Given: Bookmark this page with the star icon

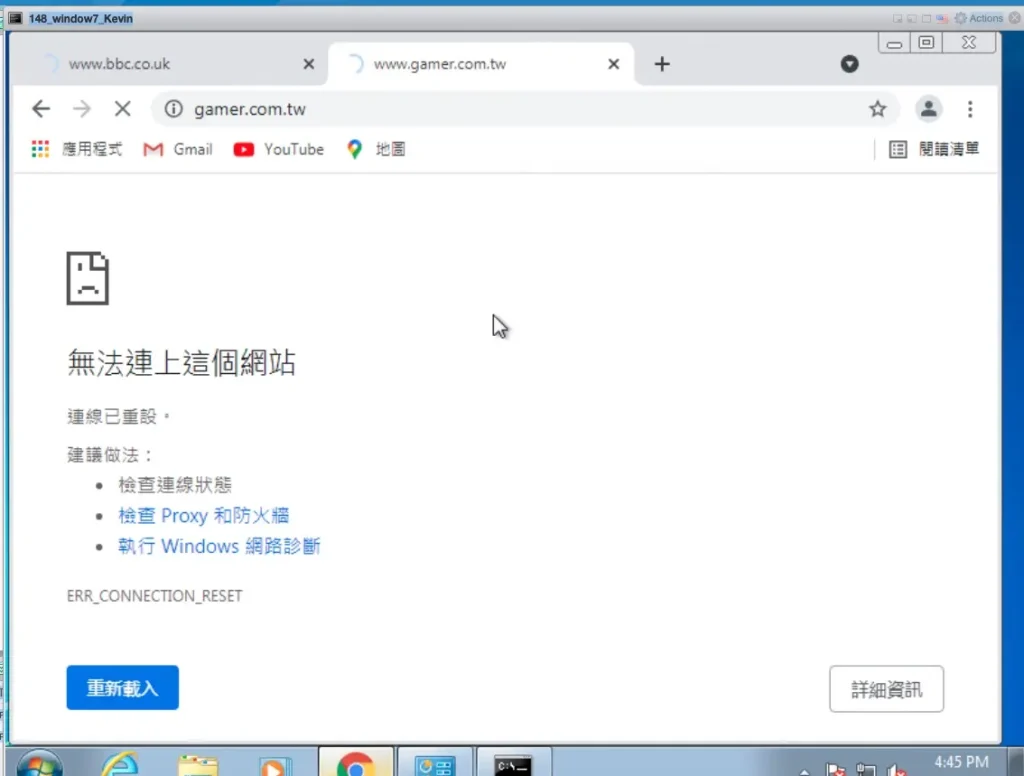Looking at the screenshot, I should pos(877,109).
